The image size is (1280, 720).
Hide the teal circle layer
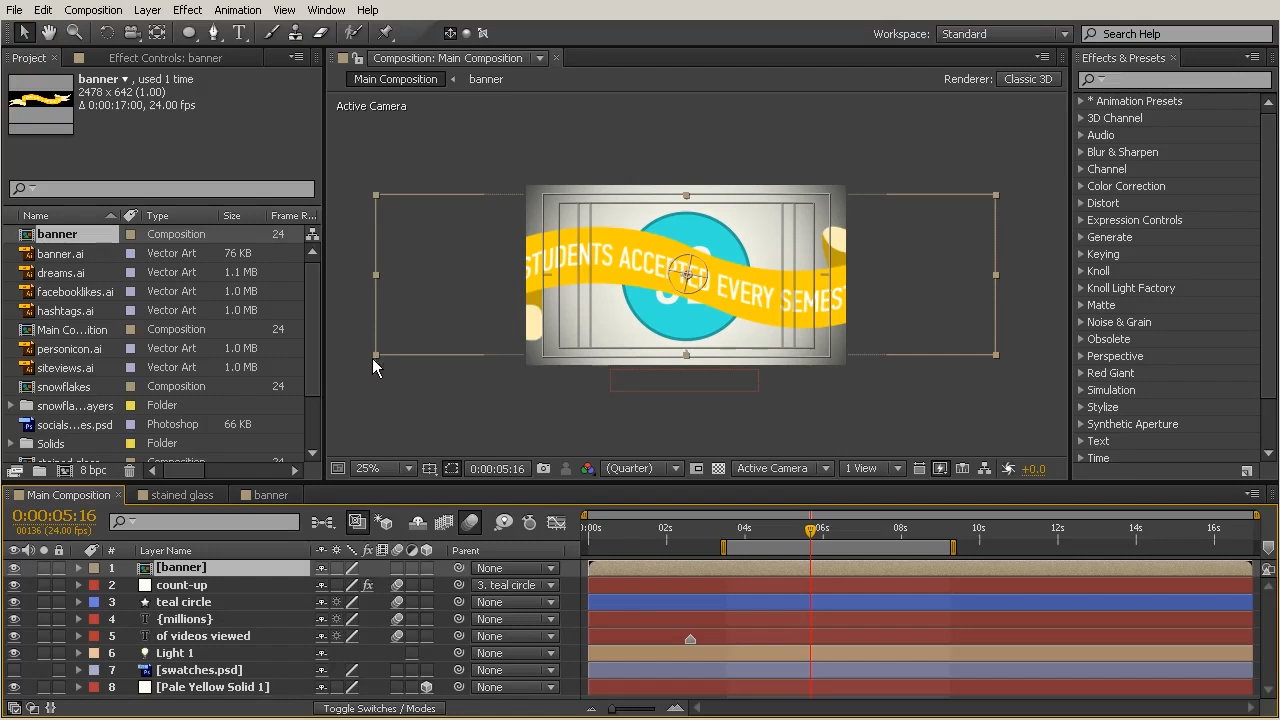(14, 602)
